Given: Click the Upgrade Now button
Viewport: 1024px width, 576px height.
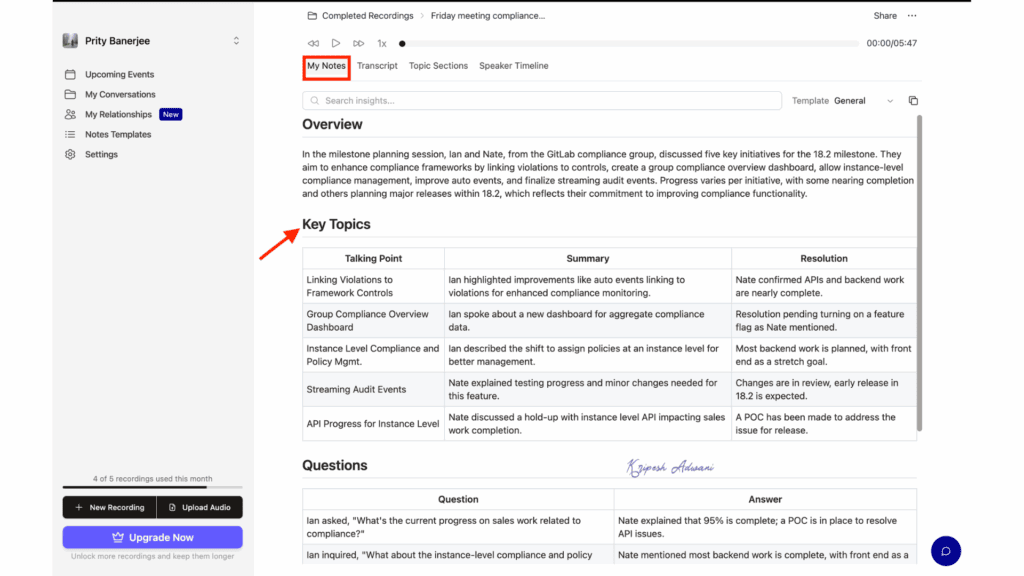Looking at the screenshot, I should 152,537.
